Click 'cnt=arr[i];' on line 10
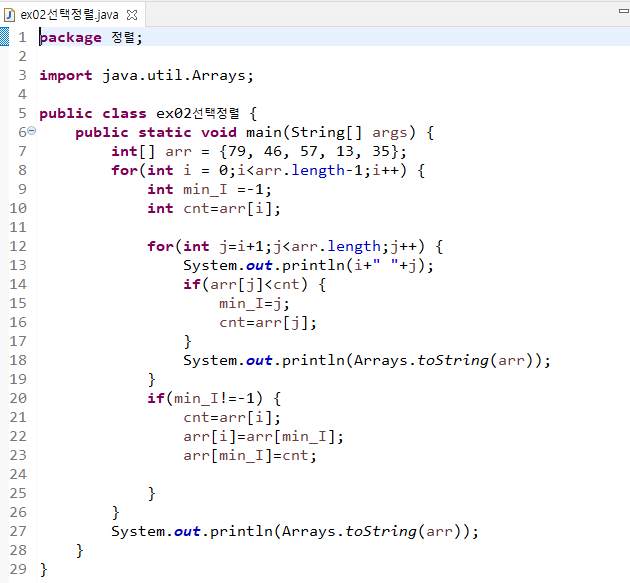 [x=232, y=209]
